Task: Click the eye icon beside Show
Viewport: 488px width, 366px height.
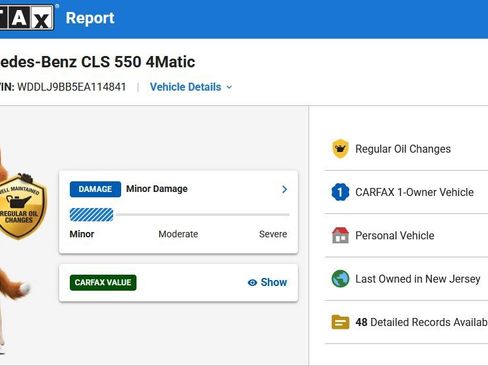Action: tap(252, 283)
